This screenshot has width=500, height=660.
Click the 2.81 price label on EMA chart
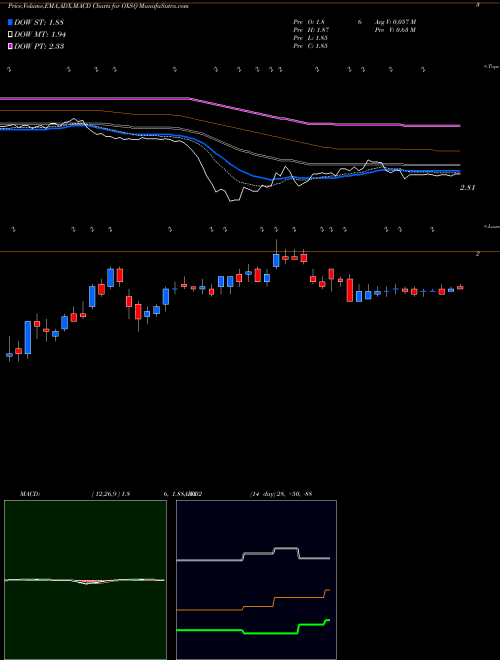468,188
